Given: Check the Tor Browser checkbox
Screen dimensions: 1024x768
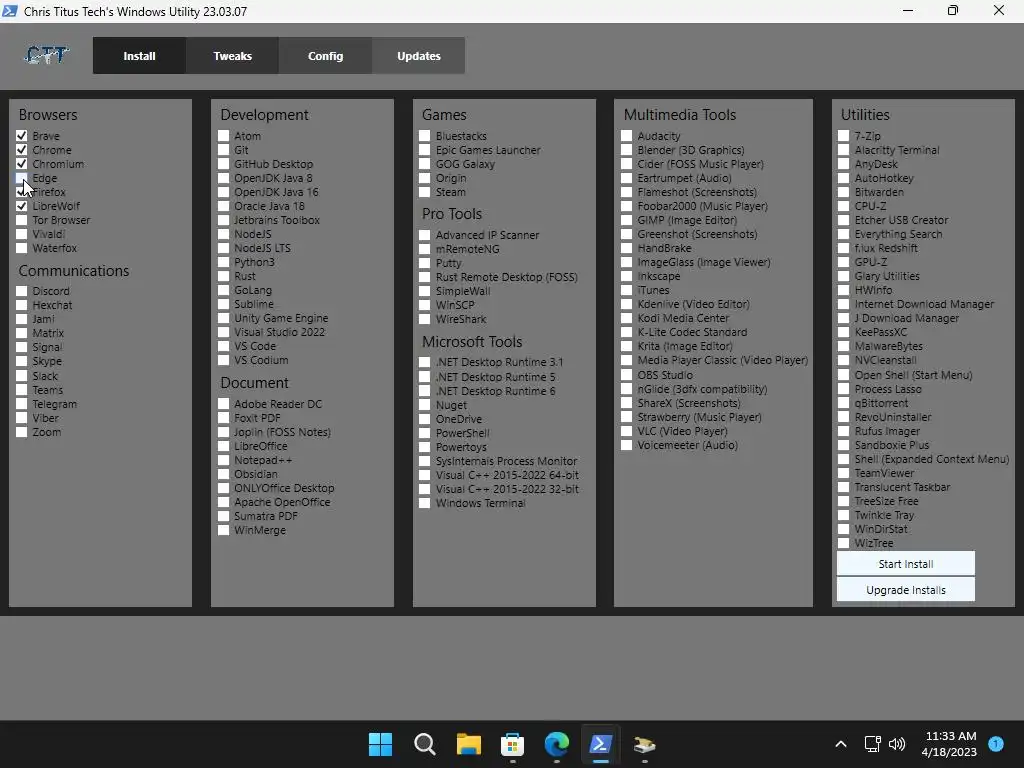Looking at the screenshot, I should coord(22,220).
